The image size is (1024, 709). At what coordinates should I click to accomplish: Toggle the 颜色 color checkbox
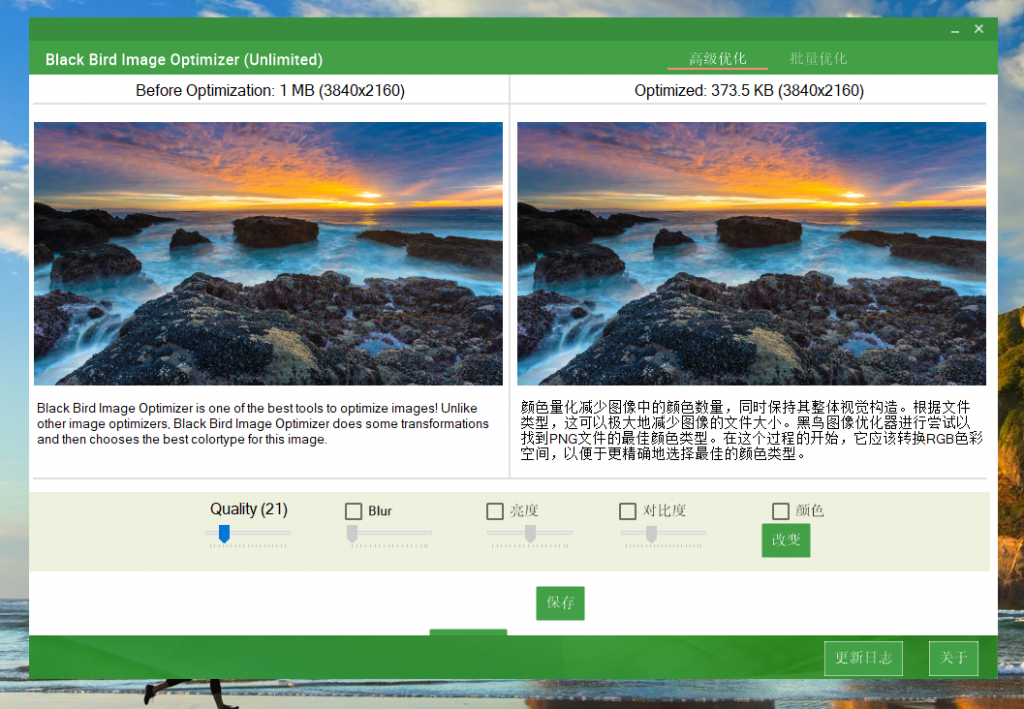pyautogui.click(x=780, y=510)
